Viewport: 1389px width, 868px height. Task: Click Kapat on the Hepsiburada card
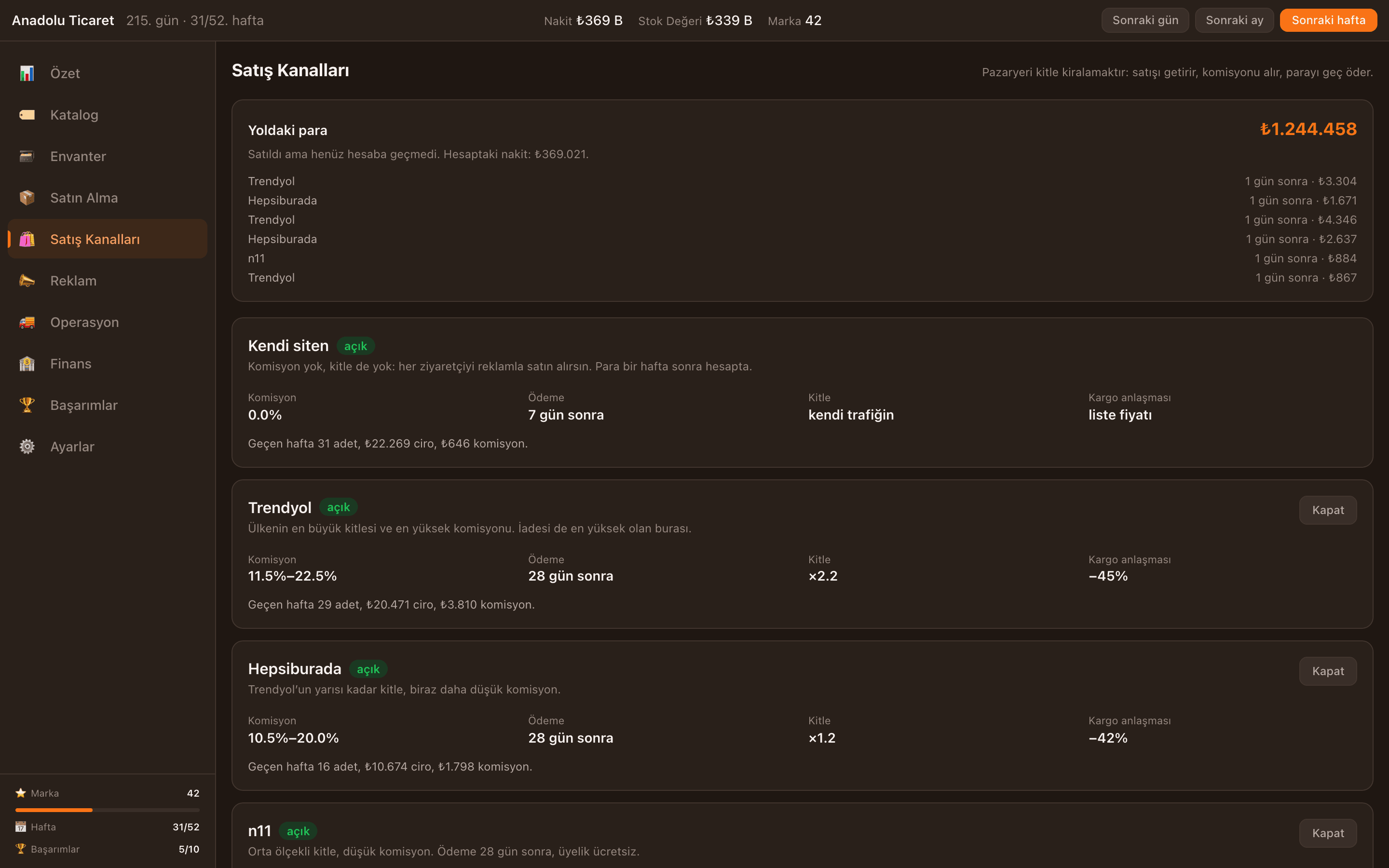1328,671
